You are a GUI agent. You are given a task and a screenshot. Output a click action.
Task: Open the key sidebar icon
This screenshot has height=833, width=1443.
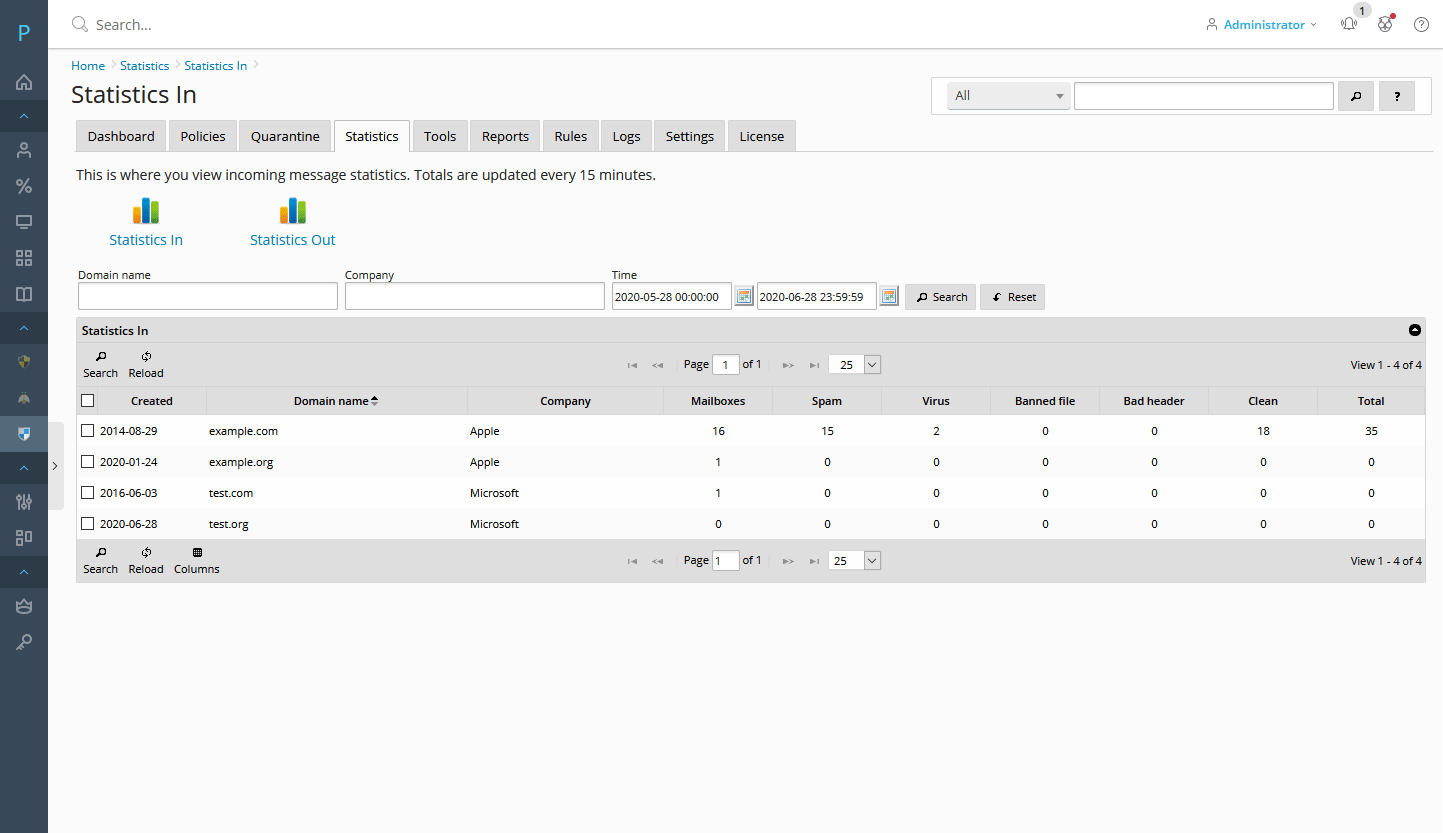point(24,642)
